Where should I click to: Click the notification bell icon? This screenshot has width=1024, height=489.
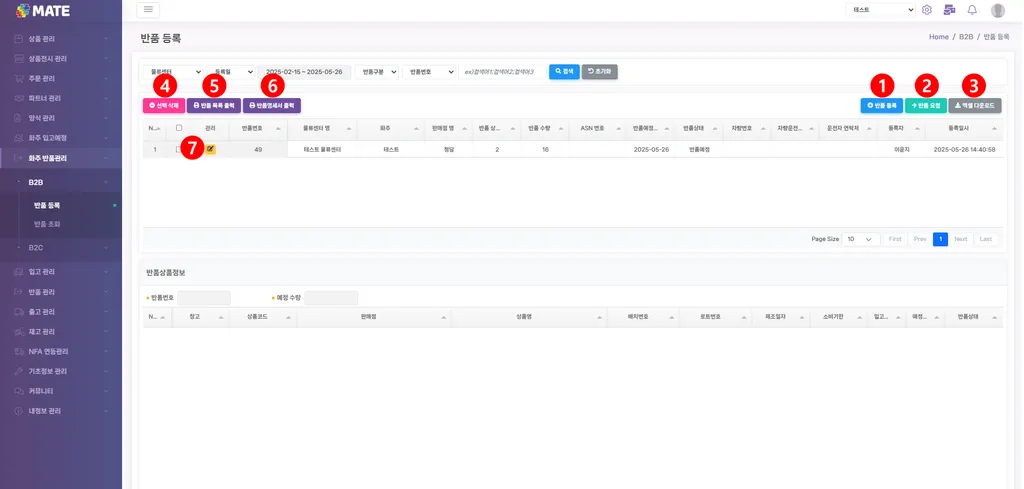(x=972, y=10)
